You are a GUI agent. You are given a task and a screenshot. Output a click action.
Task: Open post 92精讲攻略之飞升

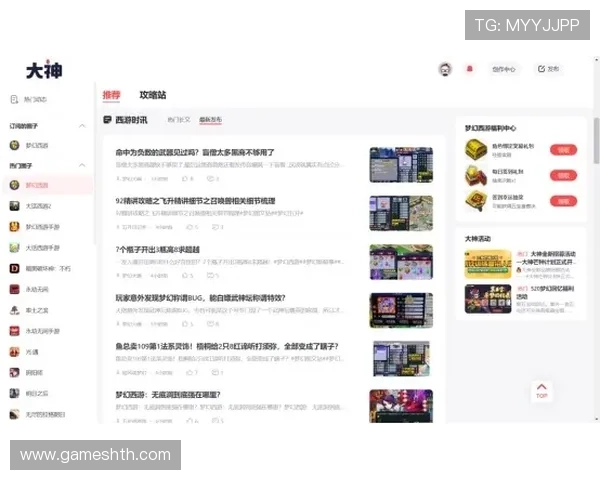coord(195,201)
